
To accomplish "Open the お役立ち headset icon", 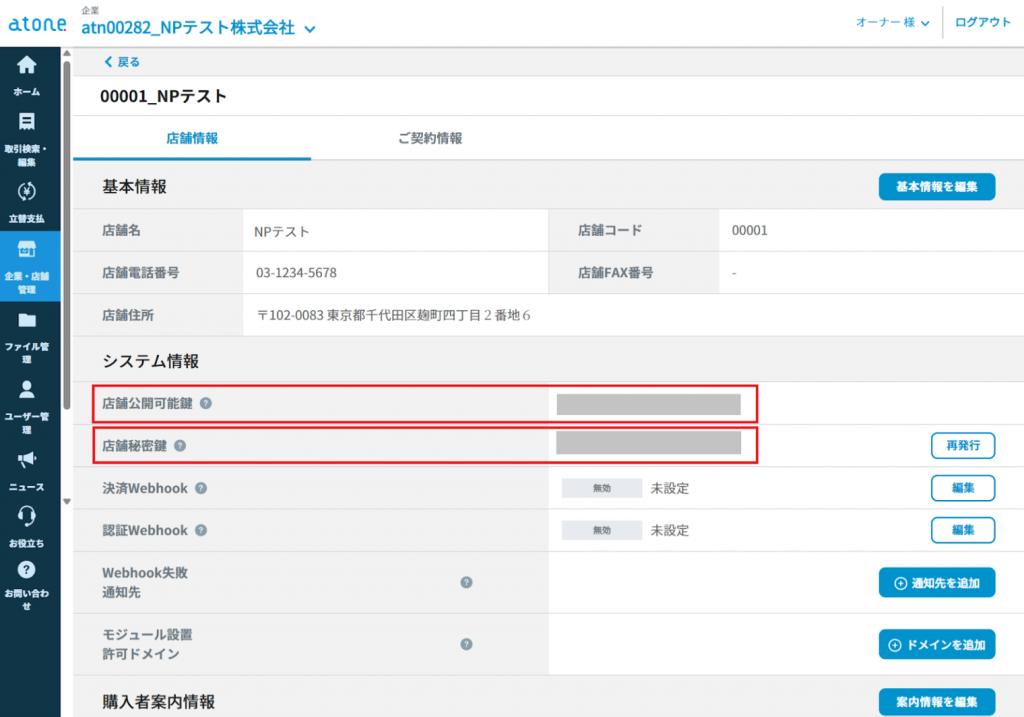I will (27, 516).
